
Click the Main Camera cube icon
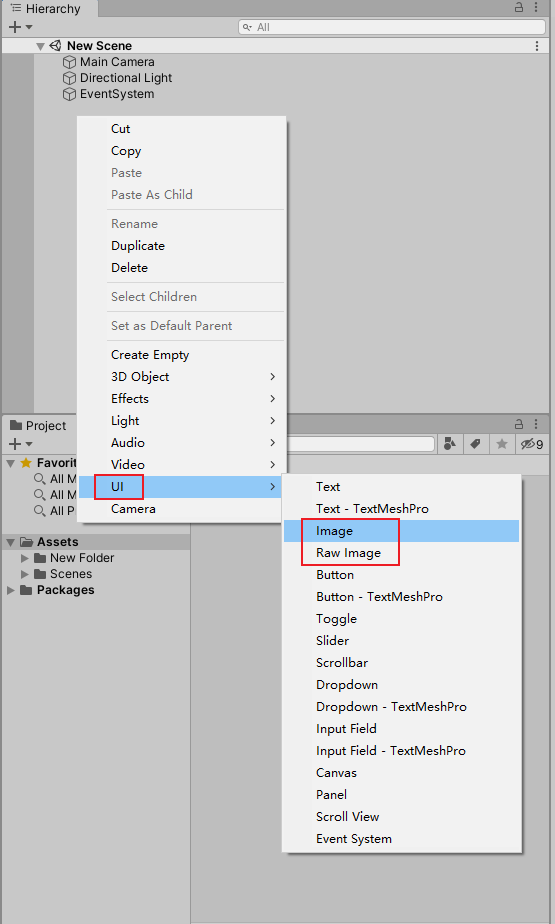pos(70,62)
